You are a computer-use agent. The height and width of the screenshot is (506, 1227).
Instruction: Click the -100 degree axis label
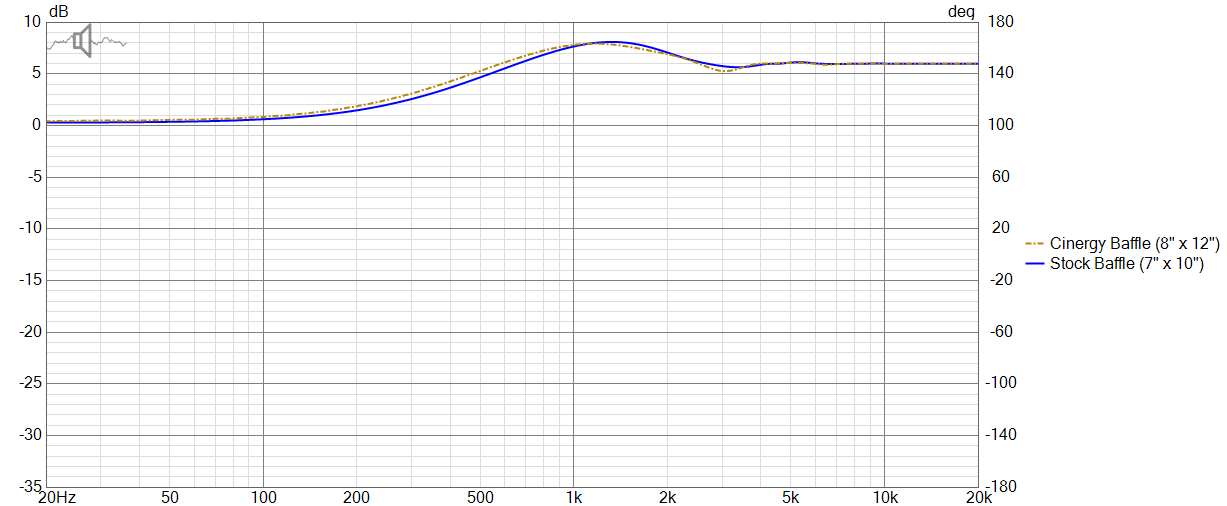[x=1001, y=383]
